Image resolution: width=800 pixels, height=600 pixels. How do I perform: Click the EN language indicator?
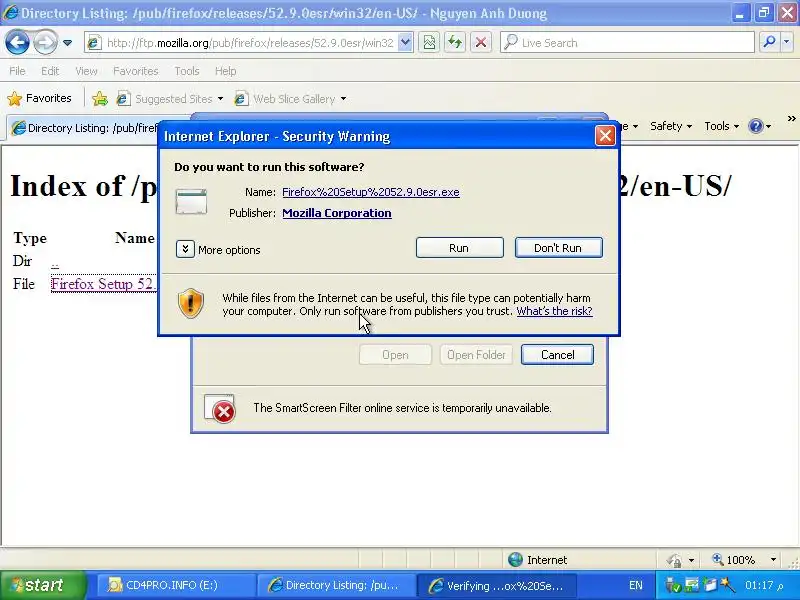(x=636, y=585)
